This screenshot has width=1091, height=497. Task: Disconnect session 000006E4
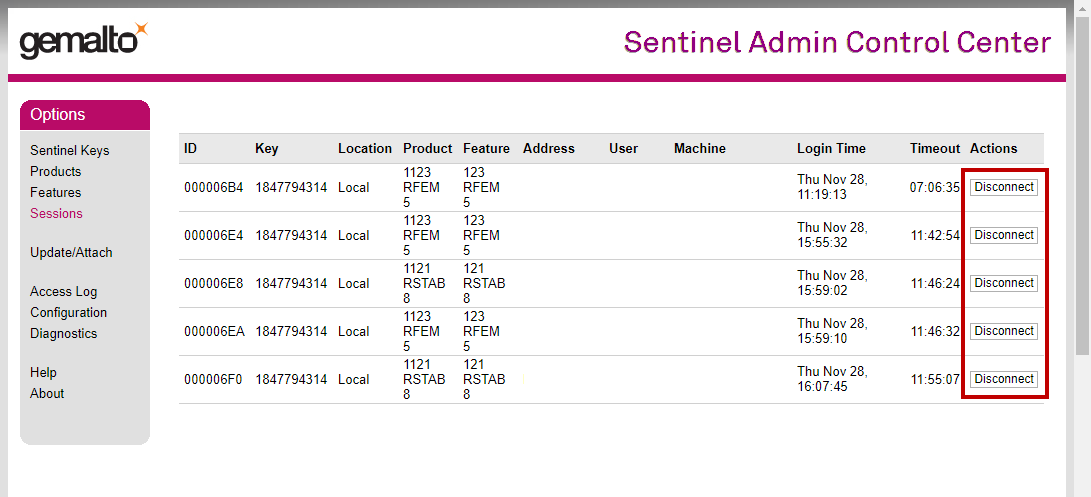[x=1004, y=235]
